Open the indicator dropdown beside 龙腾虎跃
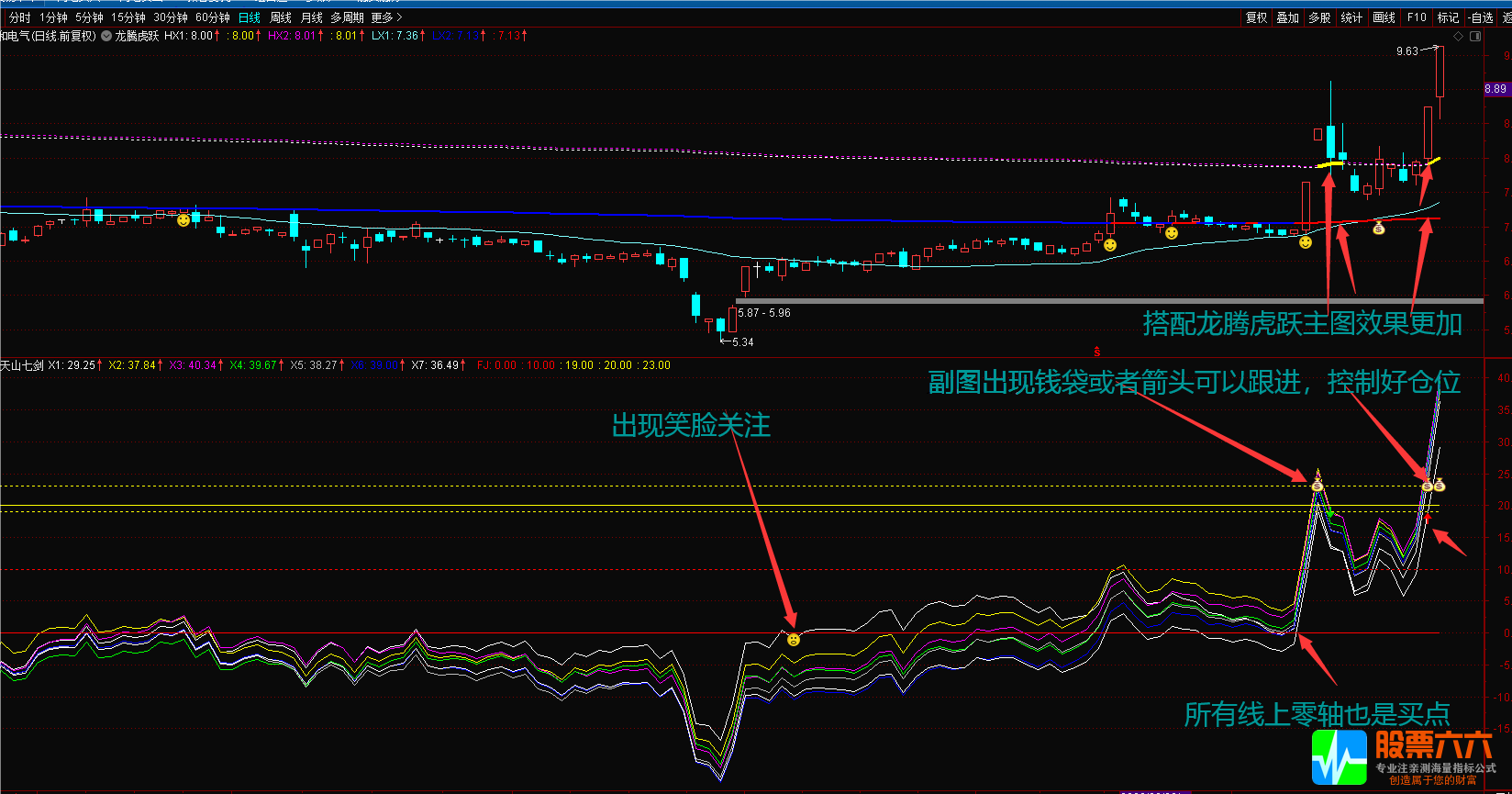The height and width of the screenshot is (794, 1512). [x=106, y=36]
